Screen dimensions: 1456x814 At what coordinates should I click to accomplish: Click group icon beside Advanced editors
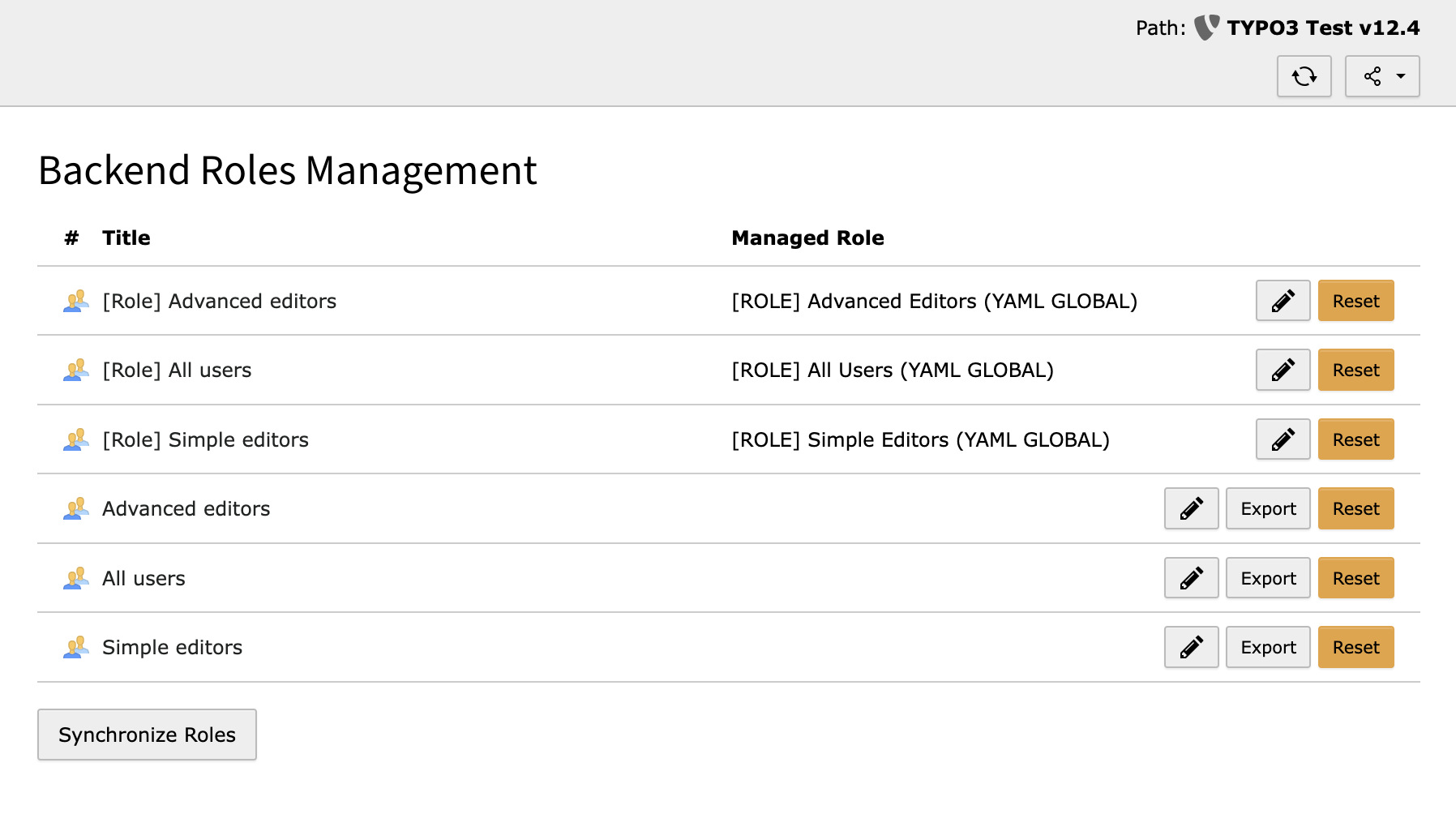click(x=76, y=508)
